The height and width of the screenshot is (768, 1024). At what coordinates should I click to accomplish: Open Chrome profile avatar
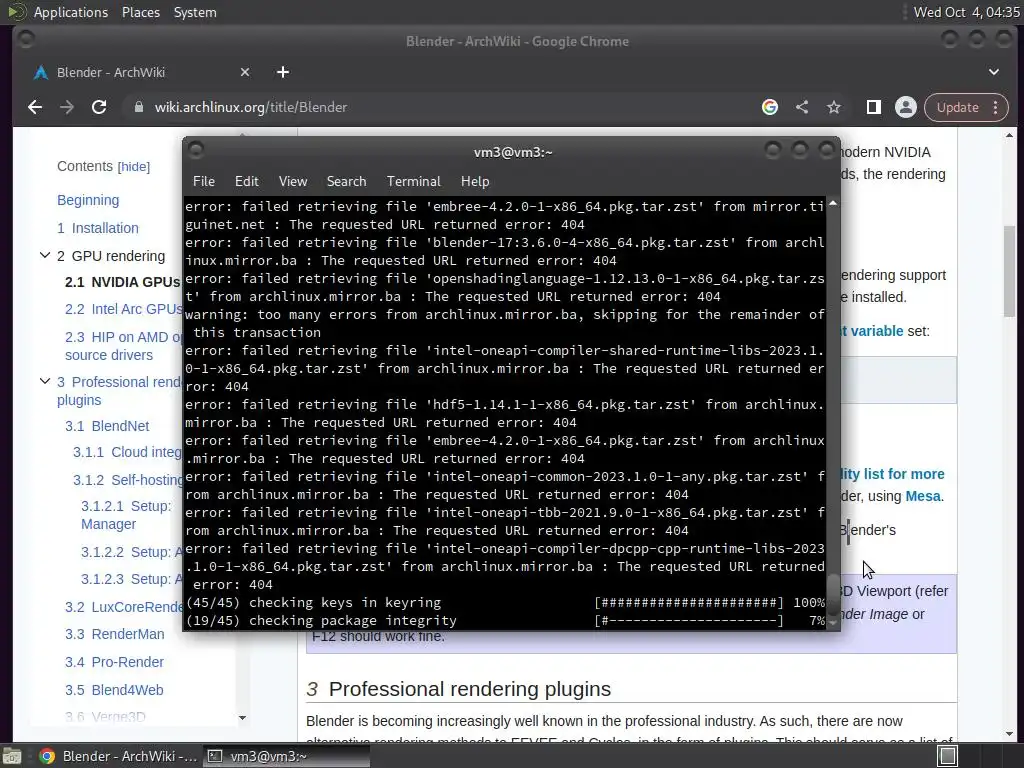(906, 107)
